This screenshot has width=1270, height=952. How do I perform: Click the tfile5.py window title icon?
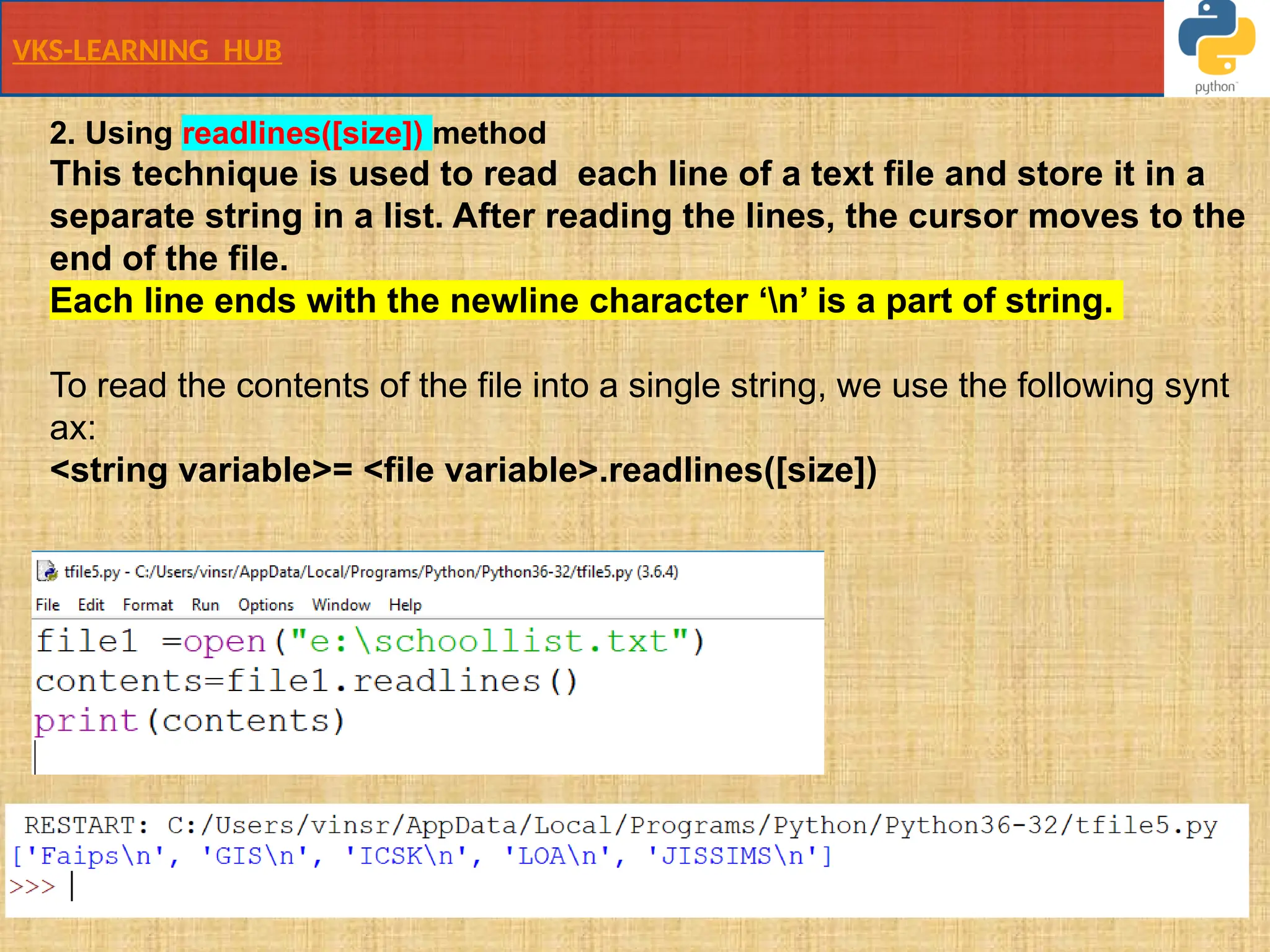(47, 571)
